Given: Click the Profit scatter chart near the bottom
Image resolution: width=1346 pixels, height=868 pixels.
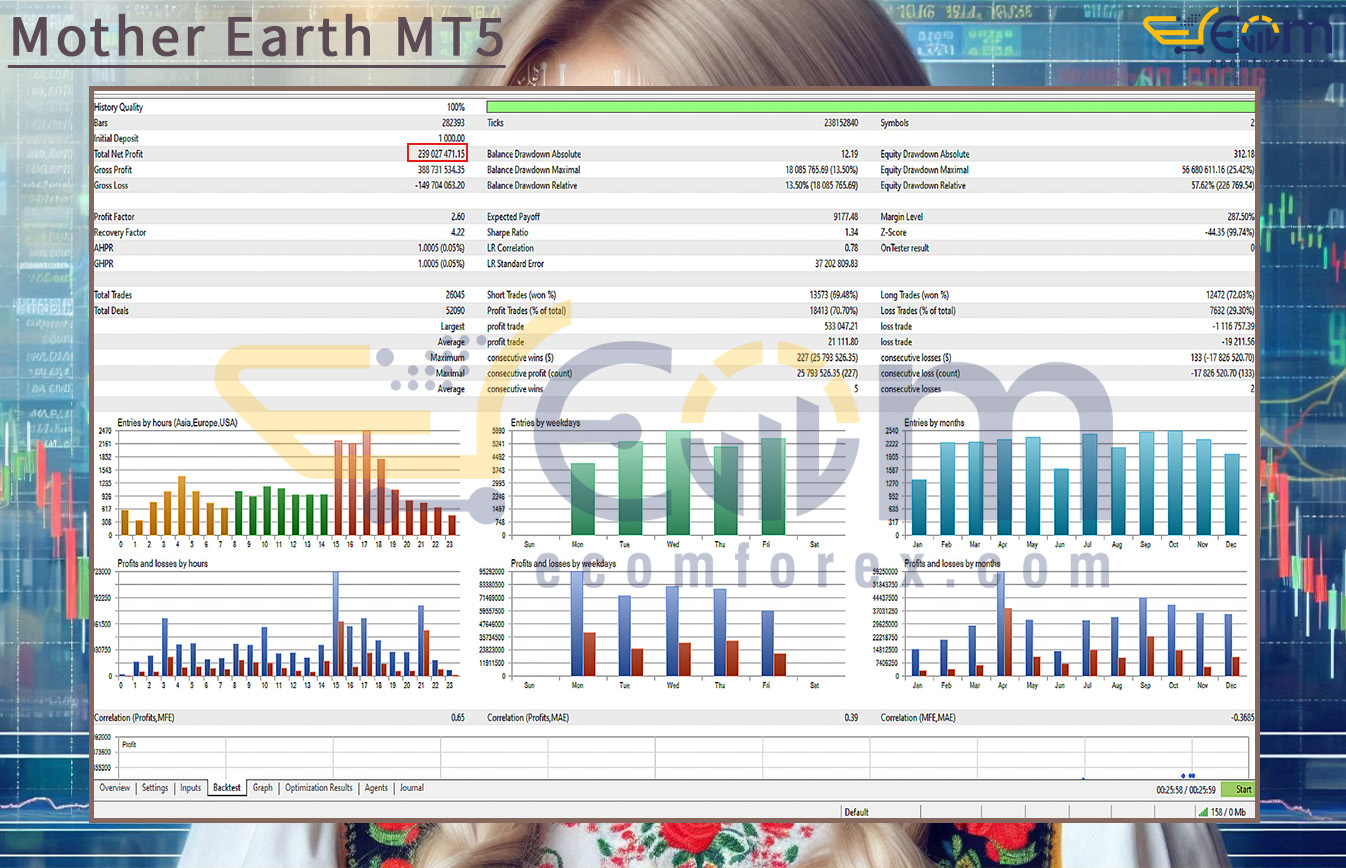Looking at the screenshot, I should [x=684, y=757].
